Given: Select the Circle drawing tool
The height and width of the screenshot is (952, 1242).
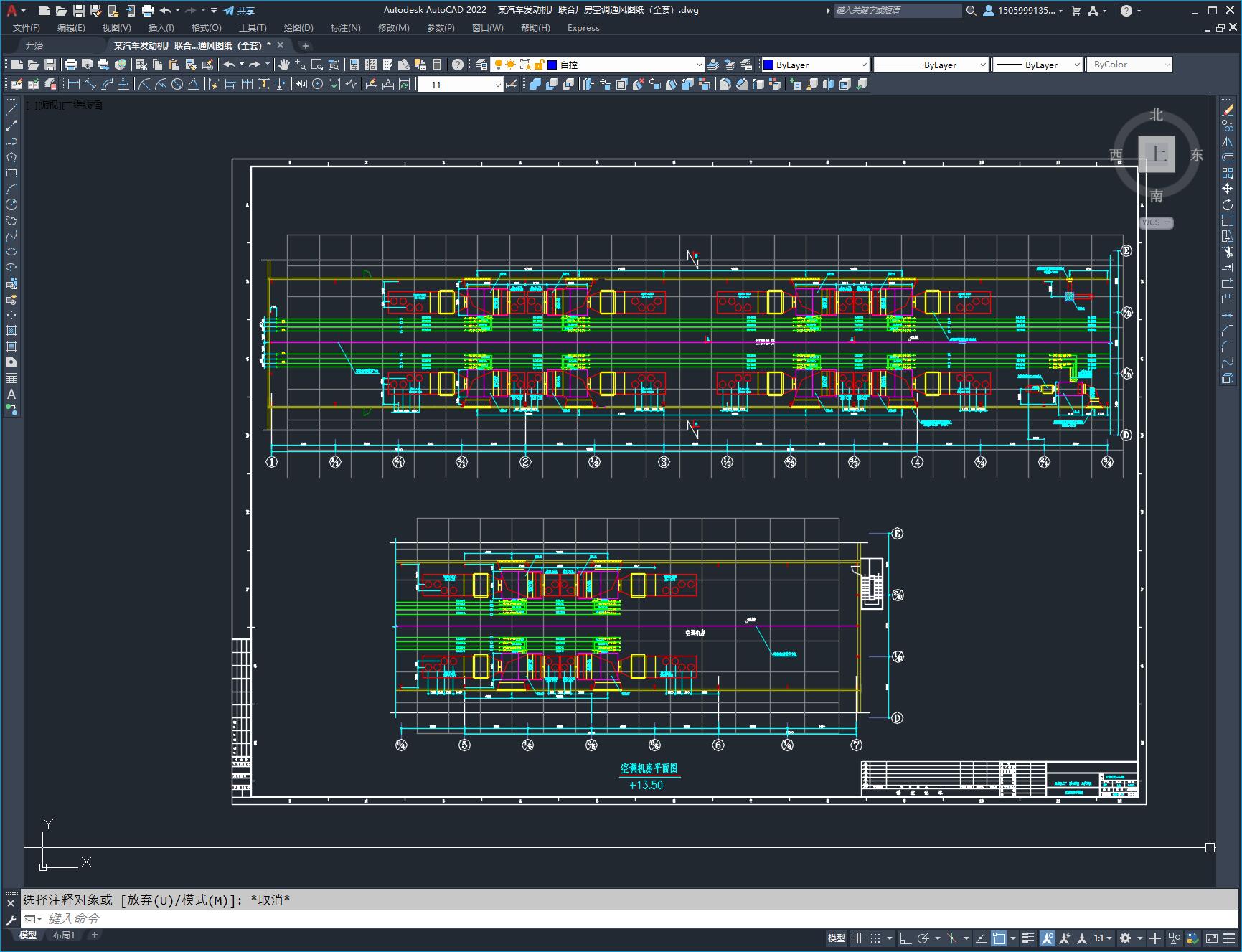Looking at the screenshot, I should click(x=11, y=204).
